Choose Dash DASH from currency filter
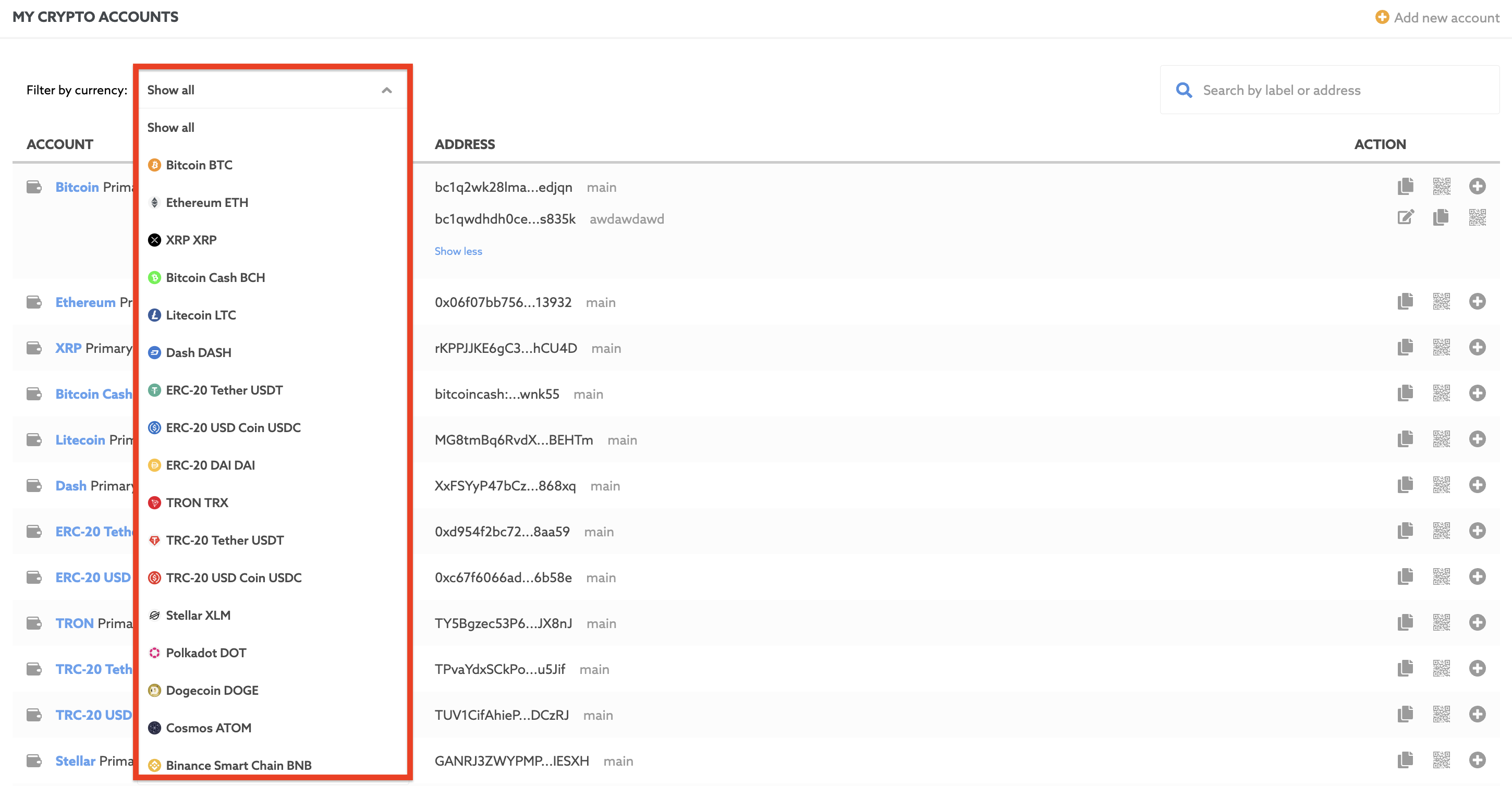Screen dimensions: 1512x786 point(272,352)
